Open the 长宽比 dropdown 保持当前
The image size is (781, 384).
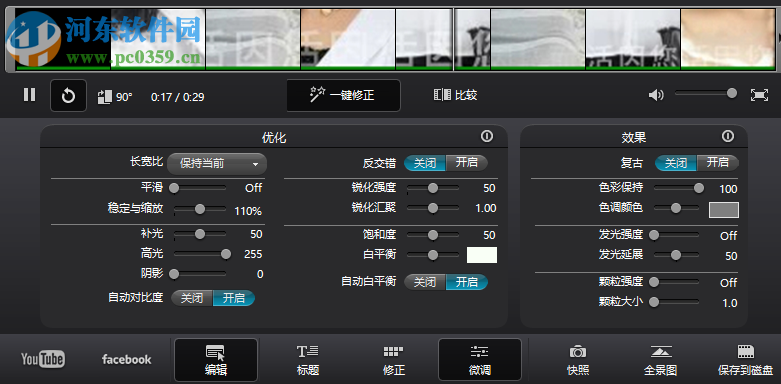pos(217,163)
